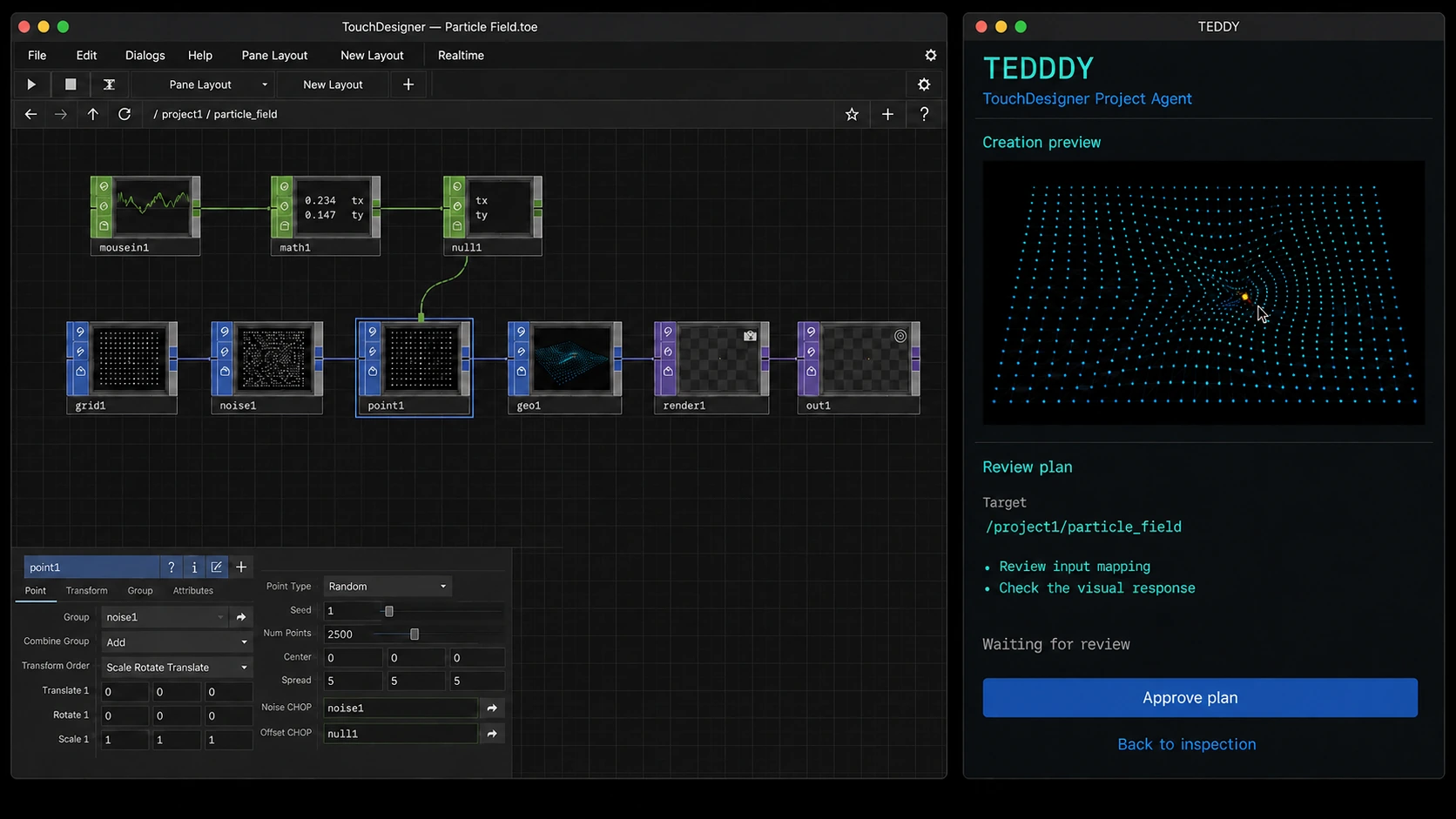Jump to Noise CHOP noise1 via arrow
This screenshot has height=819, width=1456.
[x=492, y=708]
